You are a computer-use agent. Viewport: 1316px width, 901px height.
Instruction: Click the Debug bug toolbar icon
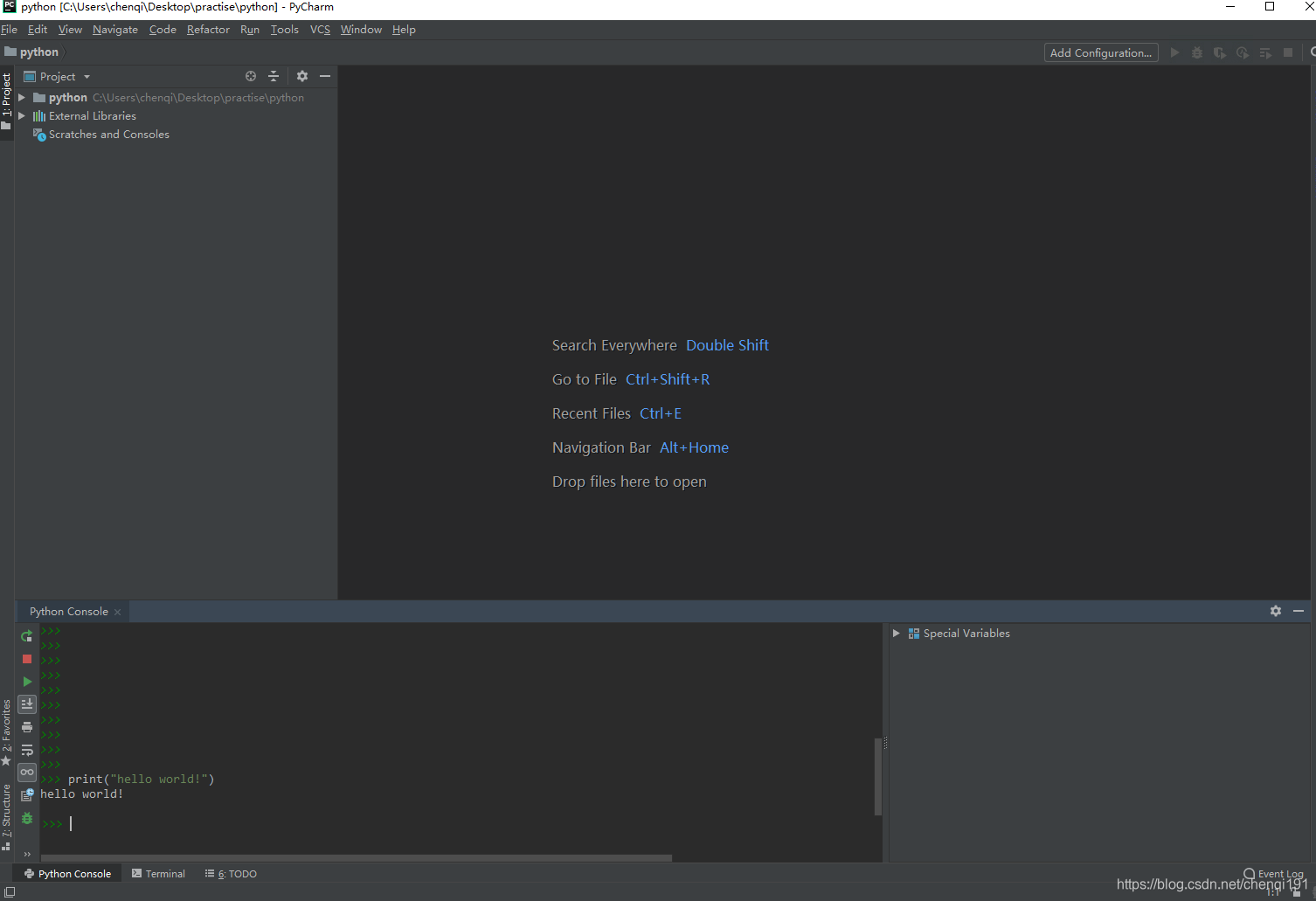[x=1197, y=52]
